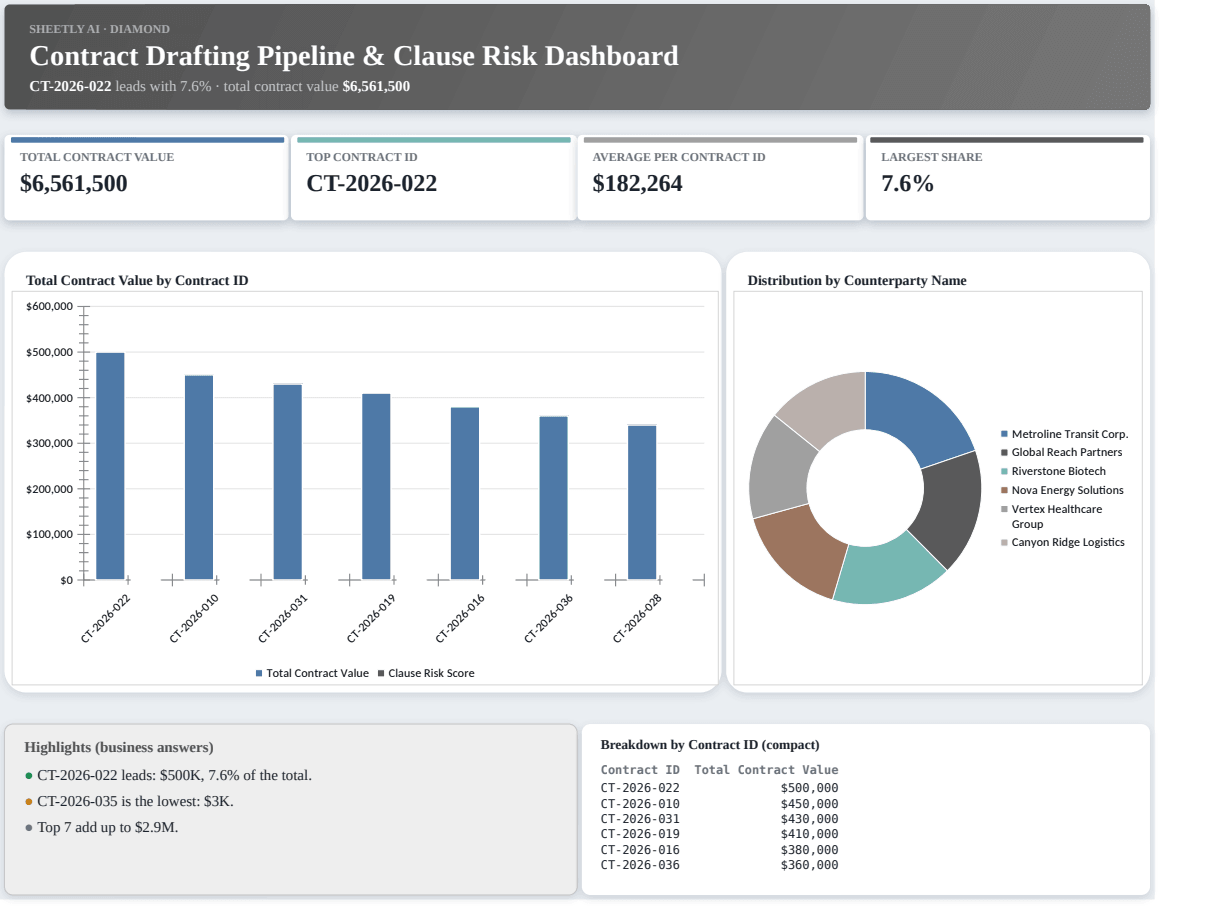Click the dashboard title 'Contract Drafting Pipeline & Clause Risk Dashboard'
The width and height of the screenshot is (1227, 922).
click(354, 56)
